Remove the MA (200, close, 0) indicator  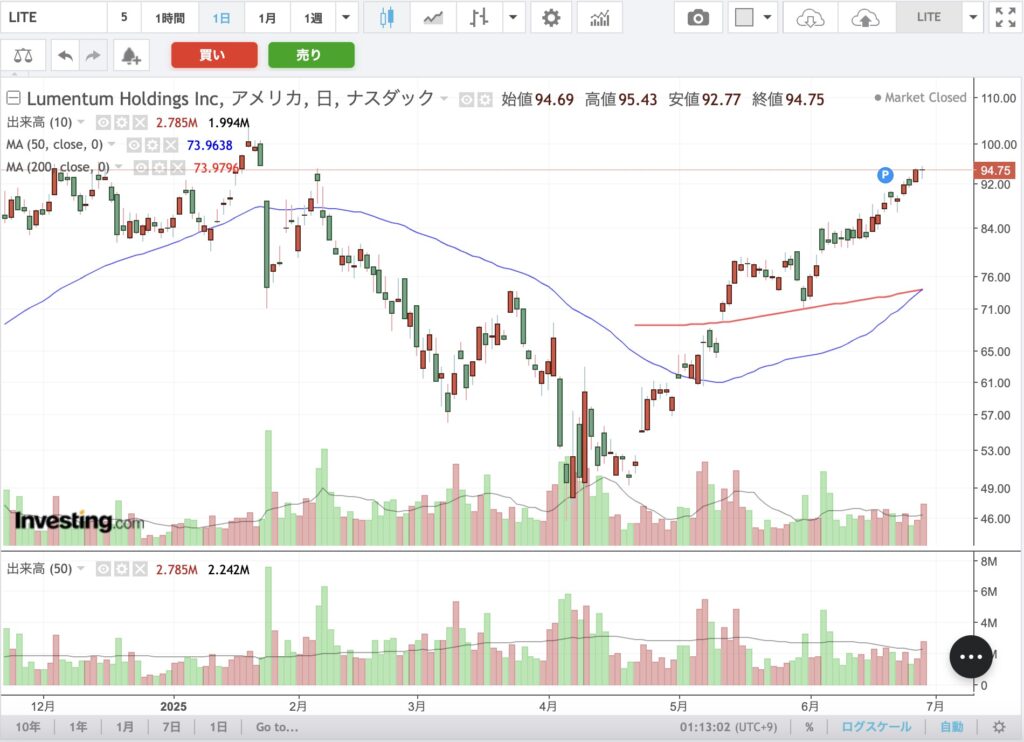click(x=177, y=168)
